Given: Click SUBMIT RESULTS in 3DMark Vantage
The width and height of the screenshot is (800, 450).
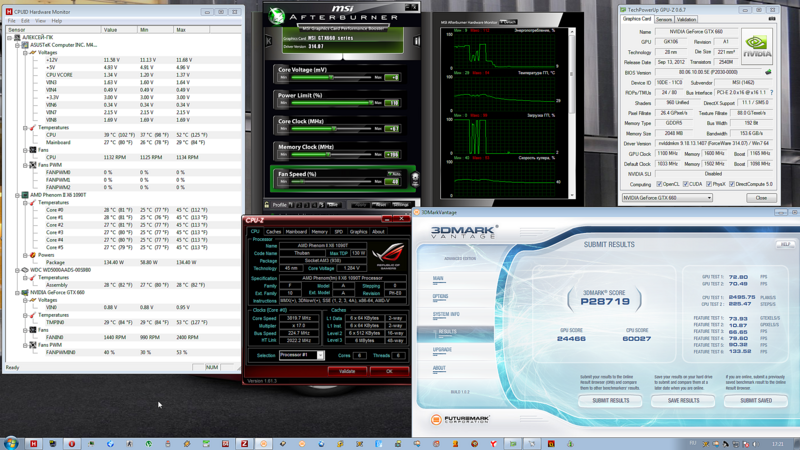Looking at the screenshot, I should (611, 401).
